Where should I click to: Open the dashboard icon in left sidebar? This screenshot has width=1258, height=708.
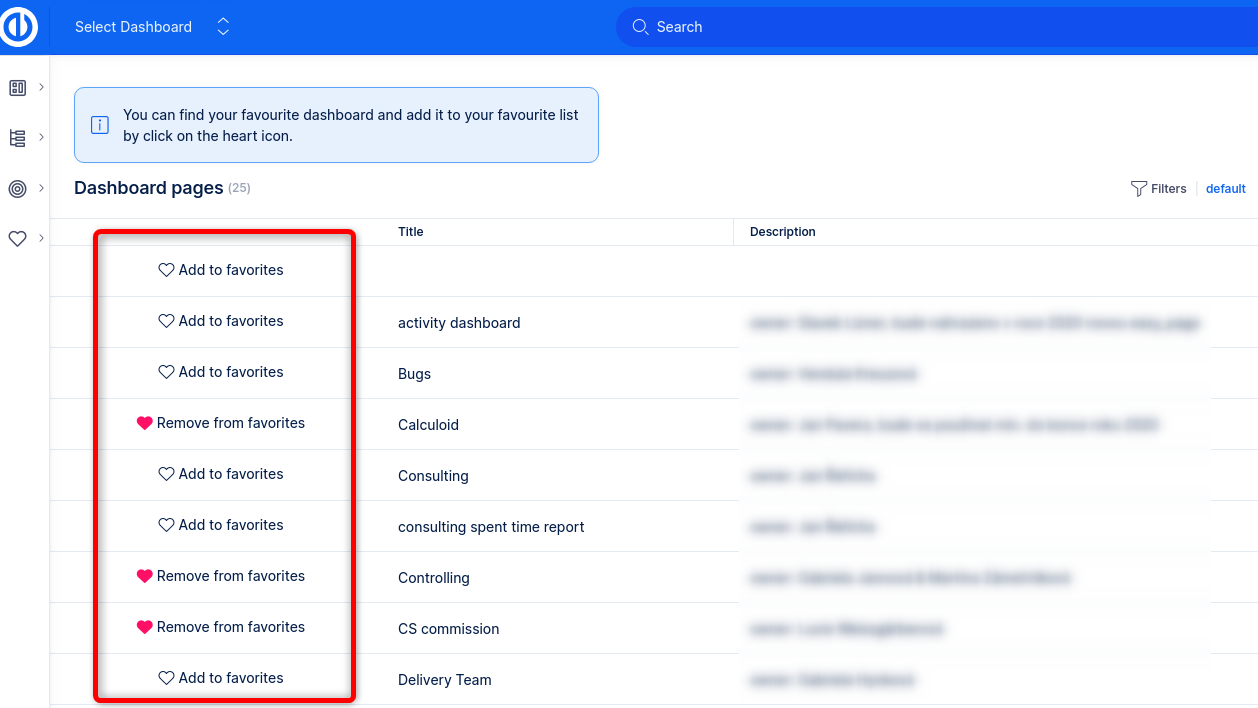[x=17, y=88]
